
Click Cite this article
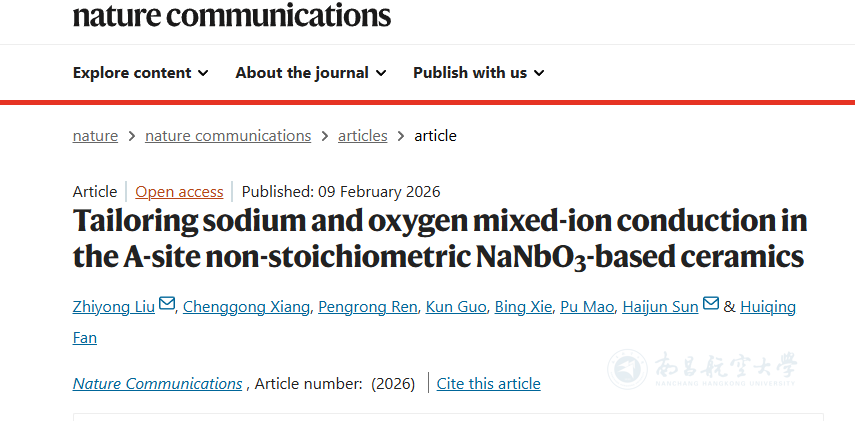488,384
